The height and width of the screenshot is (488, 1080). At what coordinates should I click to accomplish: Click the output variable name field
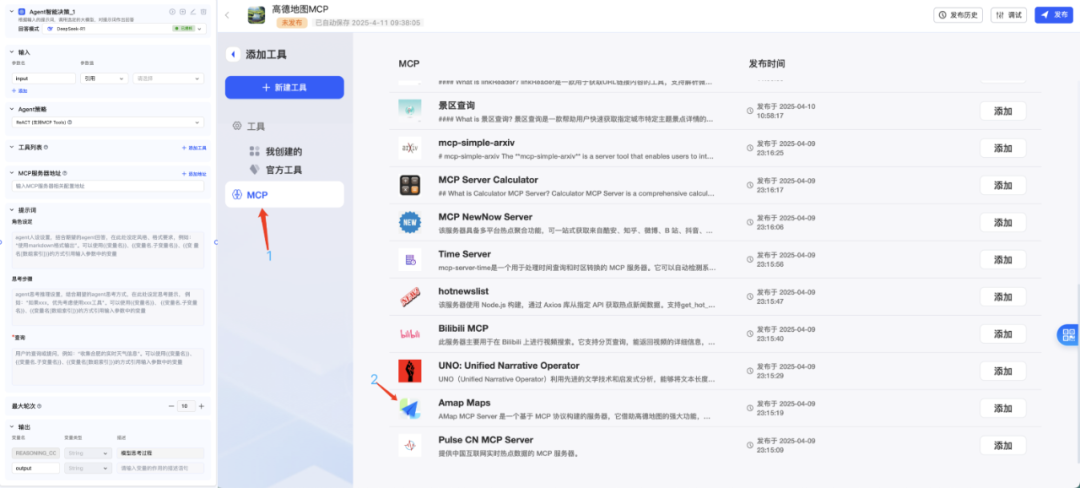click(x=36, y=468)
